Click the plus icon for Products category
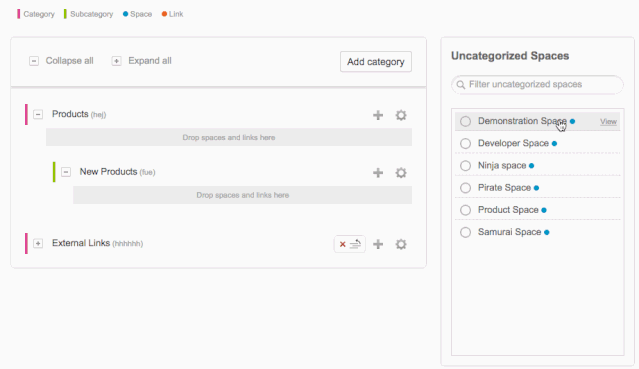Image resolution: width=639 pixels, height=369 pixels. (378, 115)
